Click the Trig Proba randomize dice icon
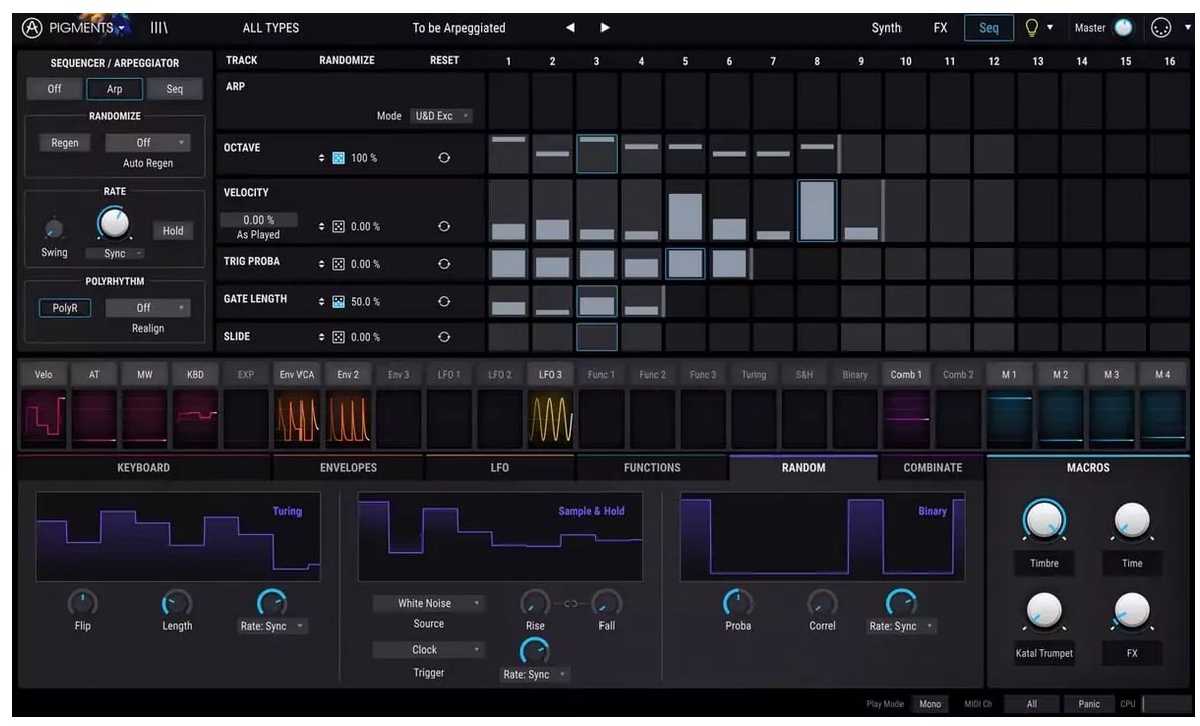This screenshot has height=726, width=1200. click(338, 264)
